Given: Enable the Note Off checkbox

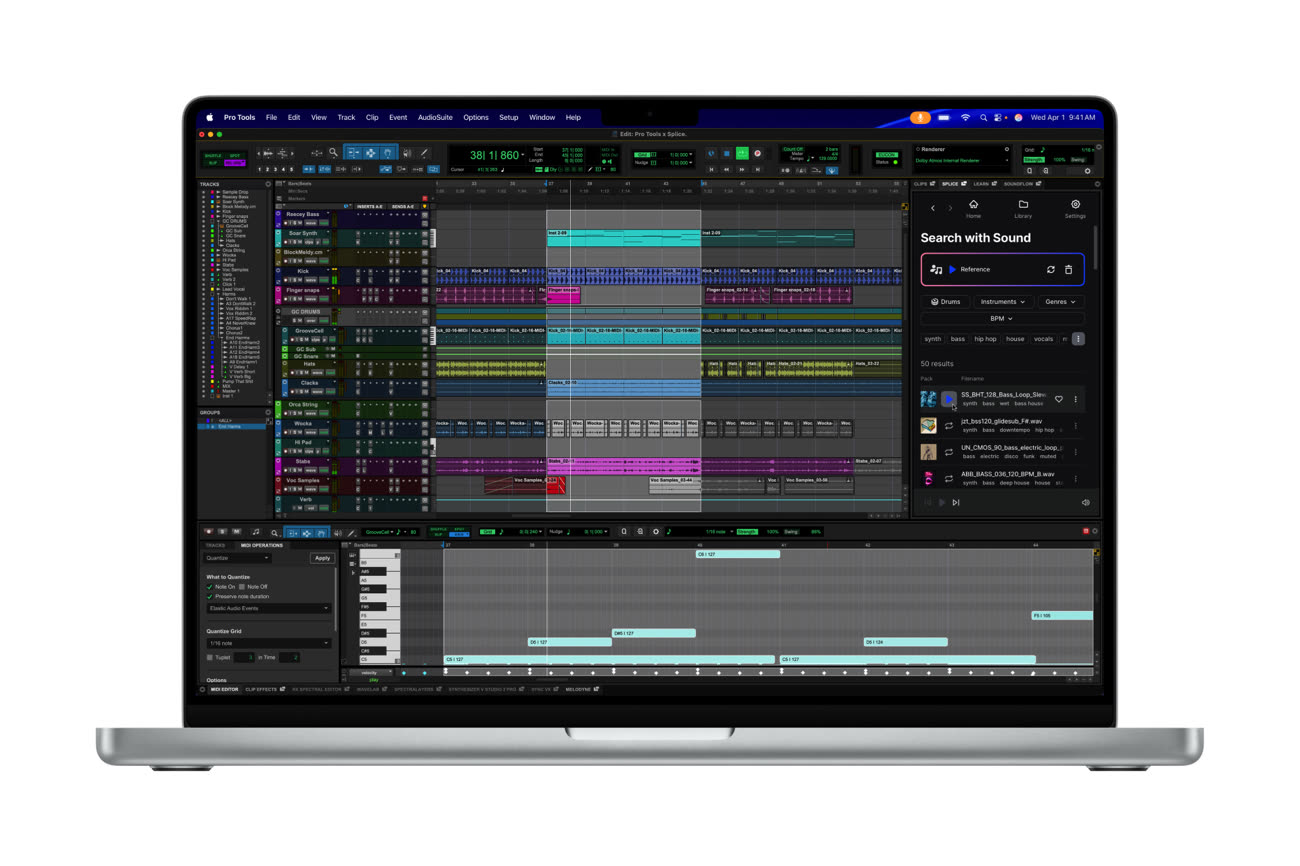Looking at the screenshot, I should [242, 587].
